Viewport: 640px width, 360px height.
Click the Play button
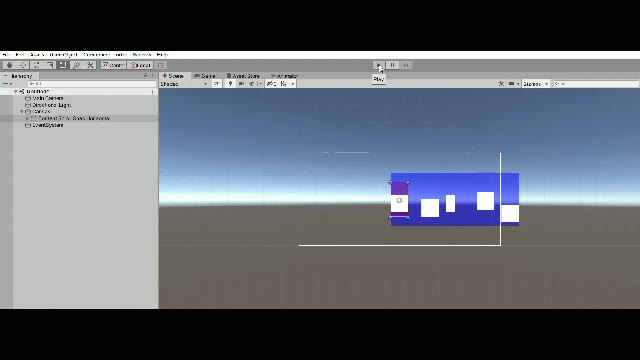(378, 65)
